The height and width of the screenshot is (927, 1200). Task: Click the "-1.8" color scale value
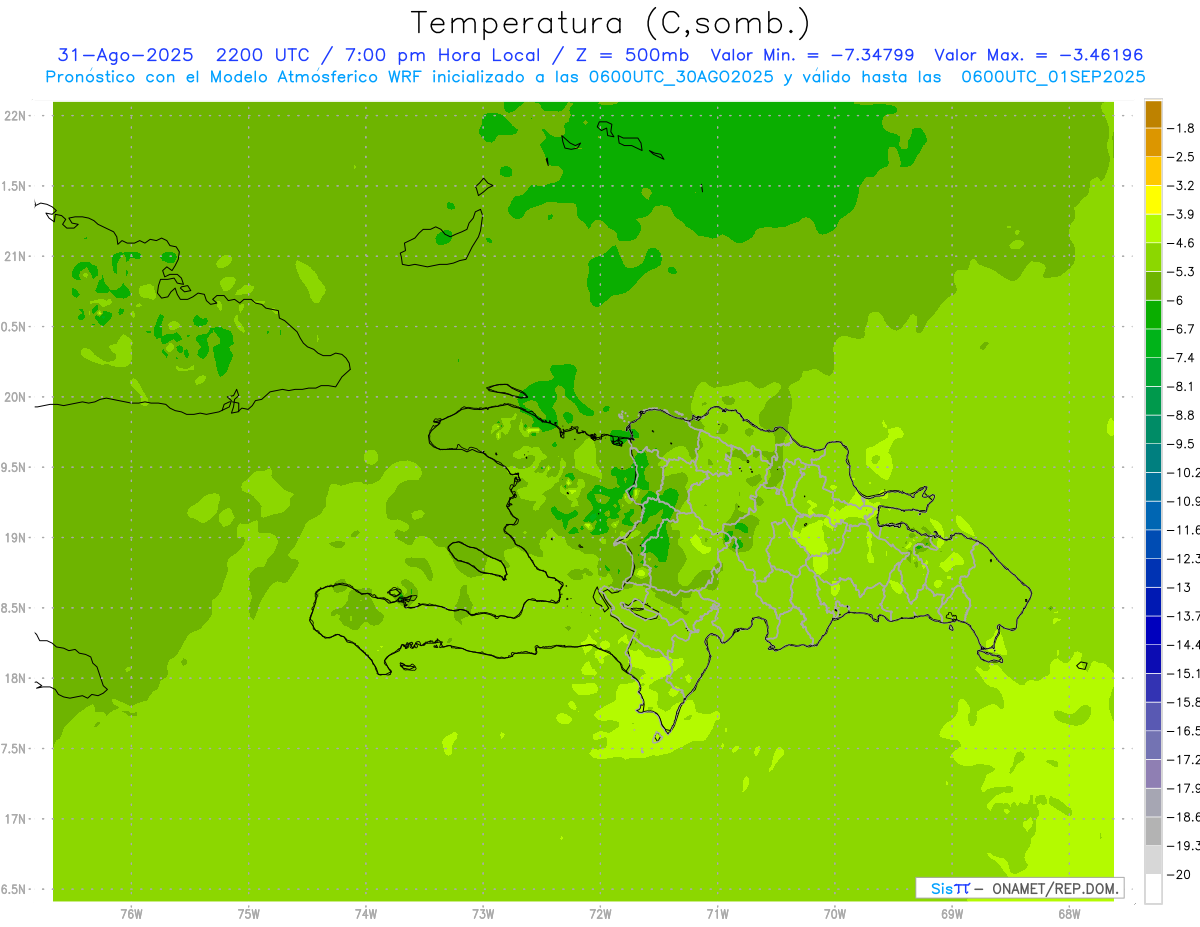[1183, 128]
